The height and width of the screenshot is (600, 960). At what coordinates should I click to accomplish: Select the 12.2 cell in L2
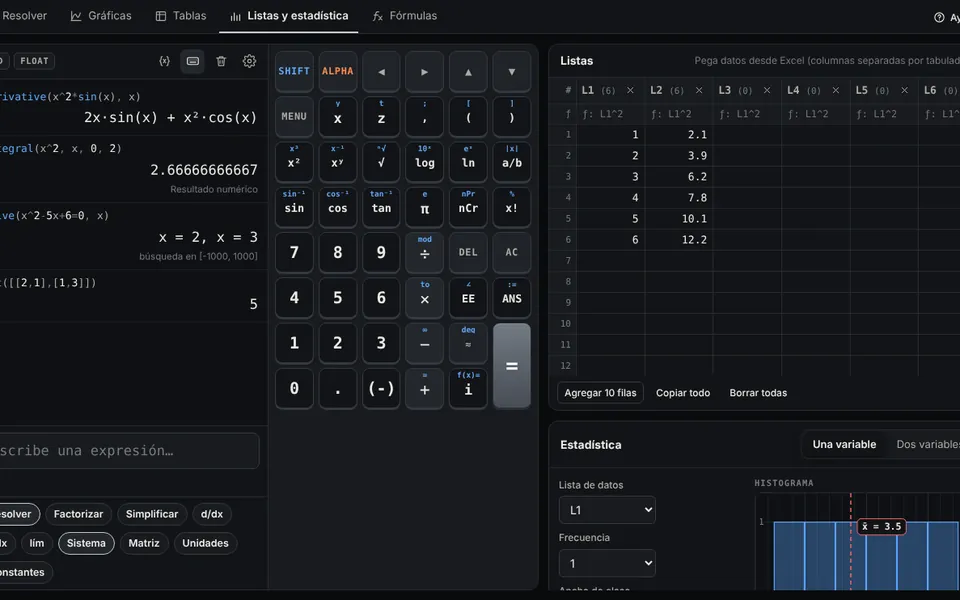coord(678,240)
